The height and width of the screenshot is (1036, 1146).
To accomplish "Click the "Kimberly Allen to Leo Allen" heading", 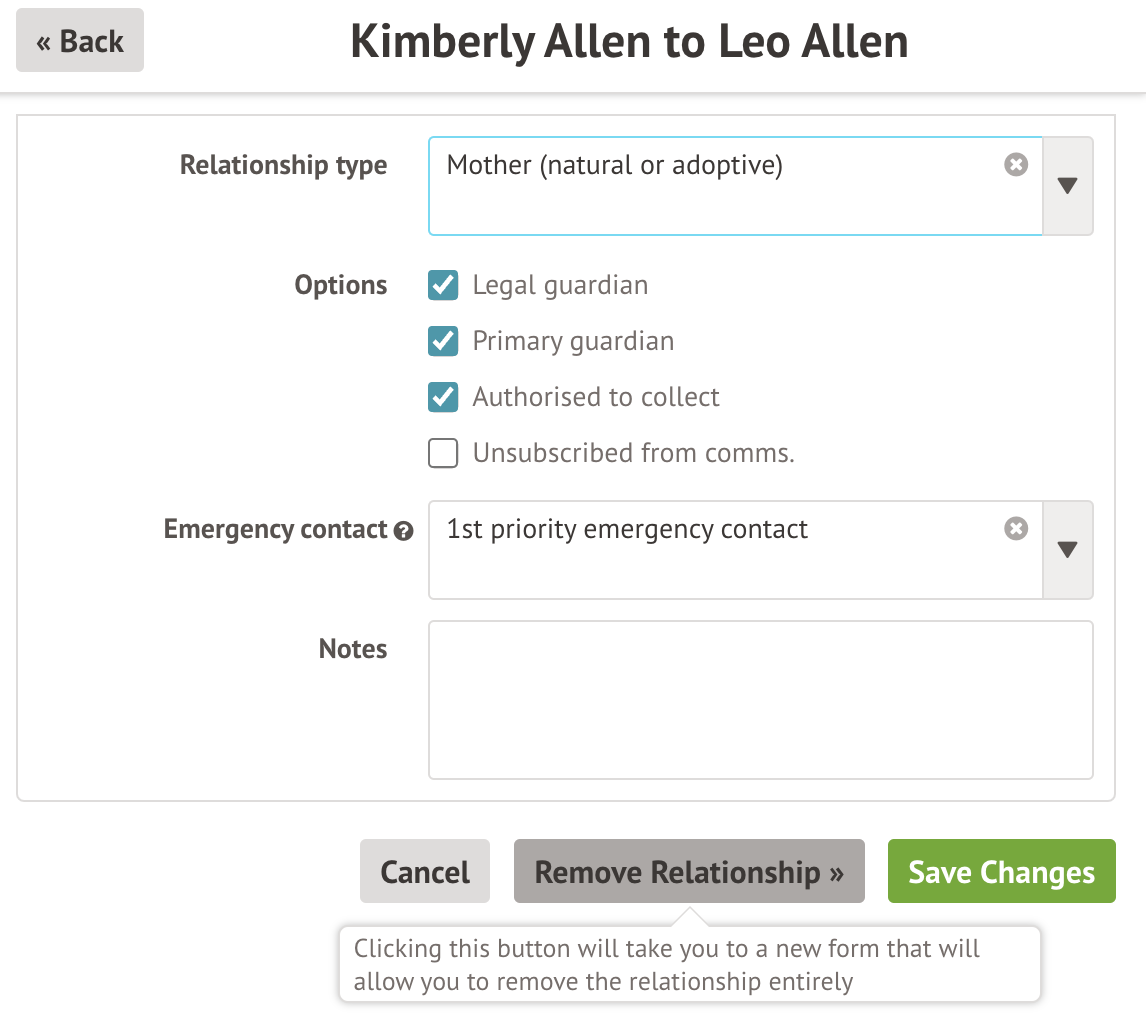I will [x=629, y=42].
